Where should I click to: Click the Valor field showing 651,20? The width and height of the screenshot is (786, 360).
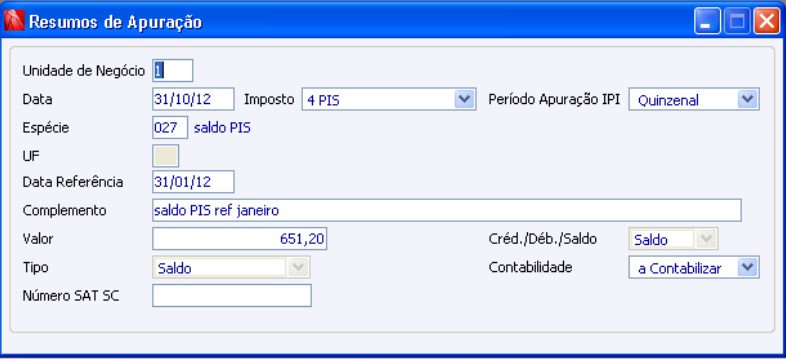tap(240, 239)
